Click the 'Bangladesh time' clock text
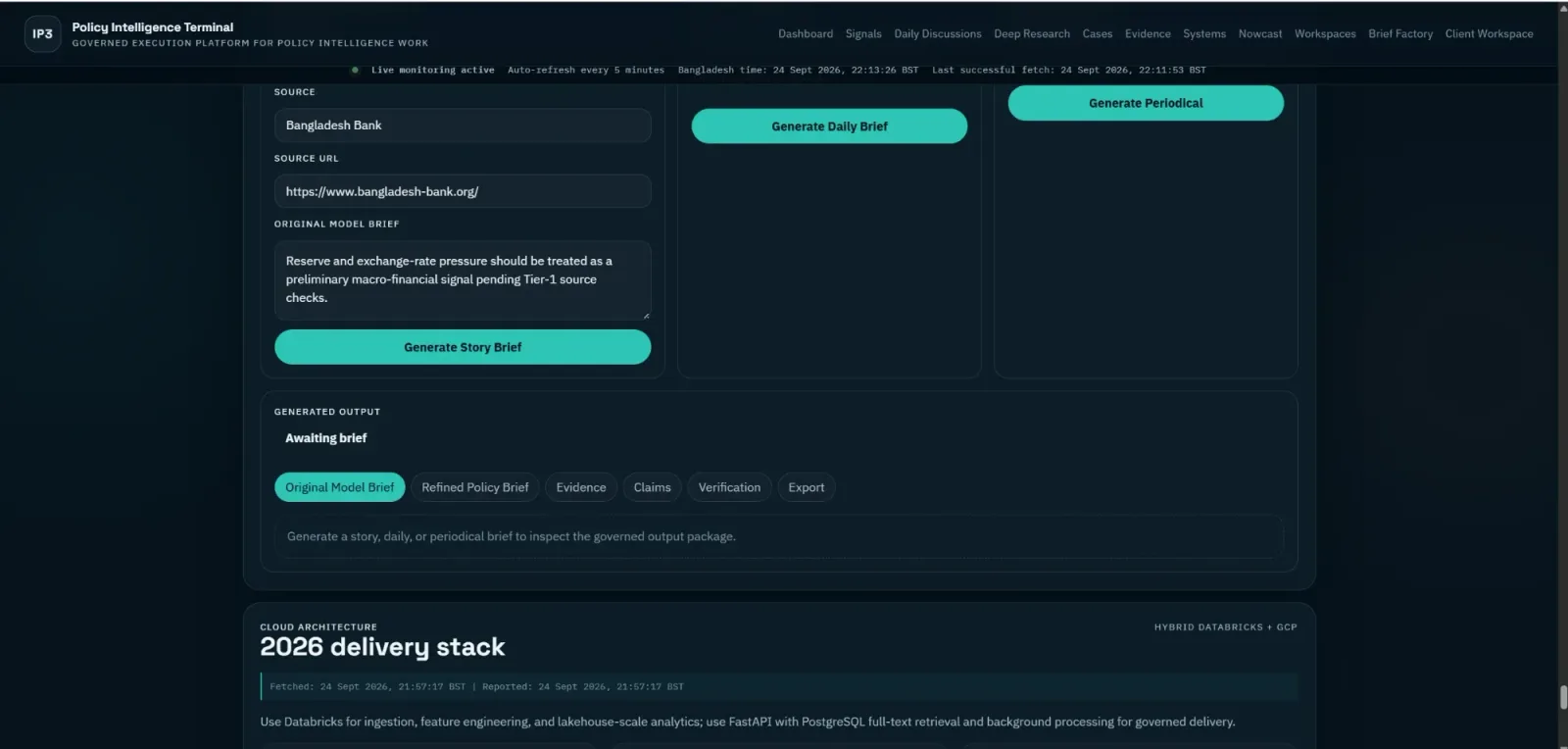This screenshot has width=1568, height=749. pos(798,70)
